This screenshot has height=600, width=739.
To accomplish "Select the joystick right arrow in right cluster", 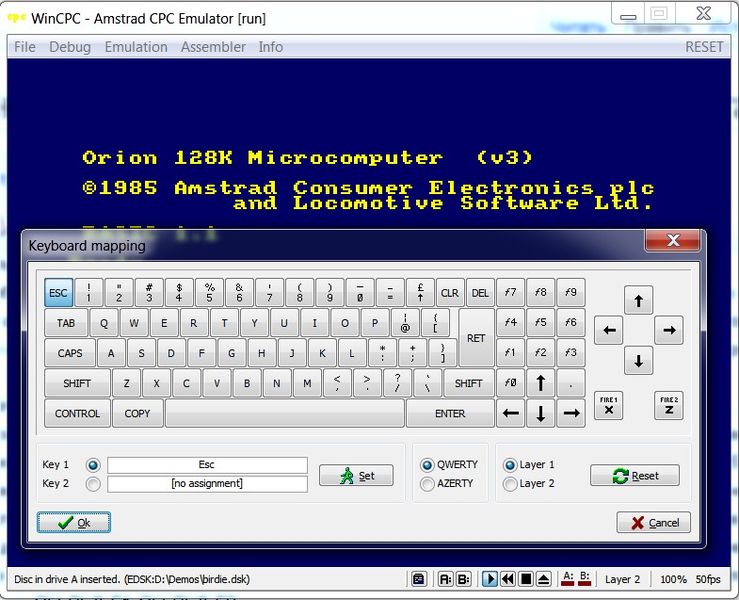I will [669, 330].
